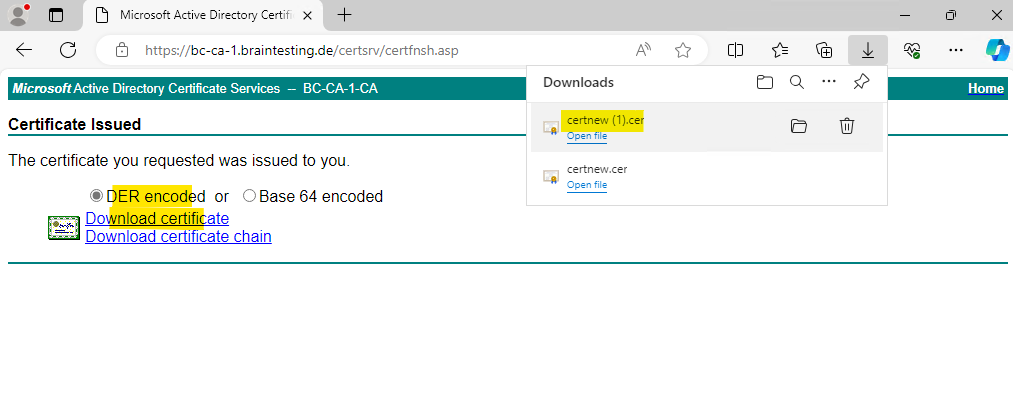Screen dimensions: 1013x416
Task: Search downloads with magnifier icon
Action: pyautogui.click(x=797, y=82)
